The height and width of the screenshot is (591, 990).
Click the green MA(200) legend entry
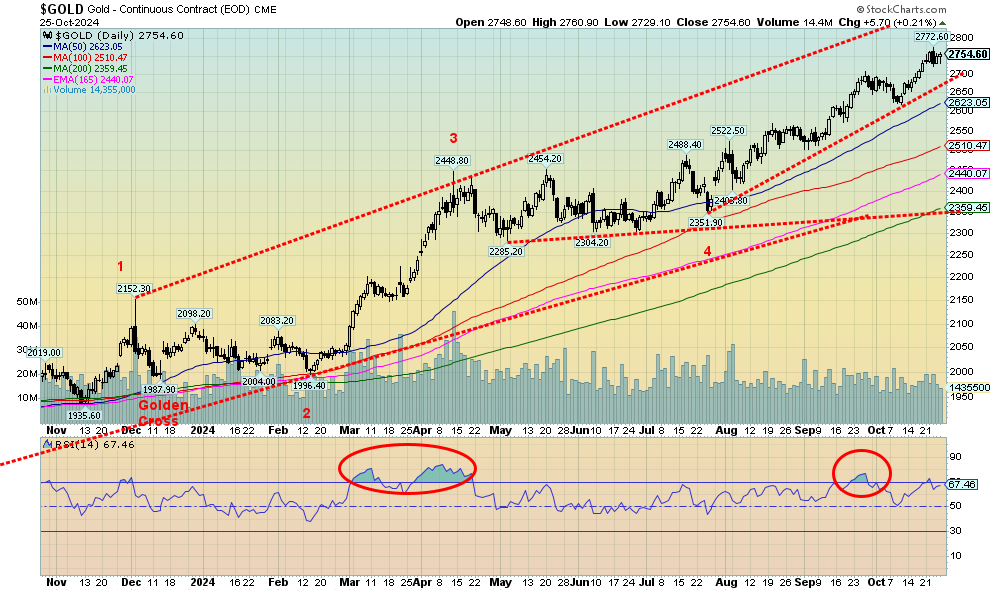click(87, 68)
